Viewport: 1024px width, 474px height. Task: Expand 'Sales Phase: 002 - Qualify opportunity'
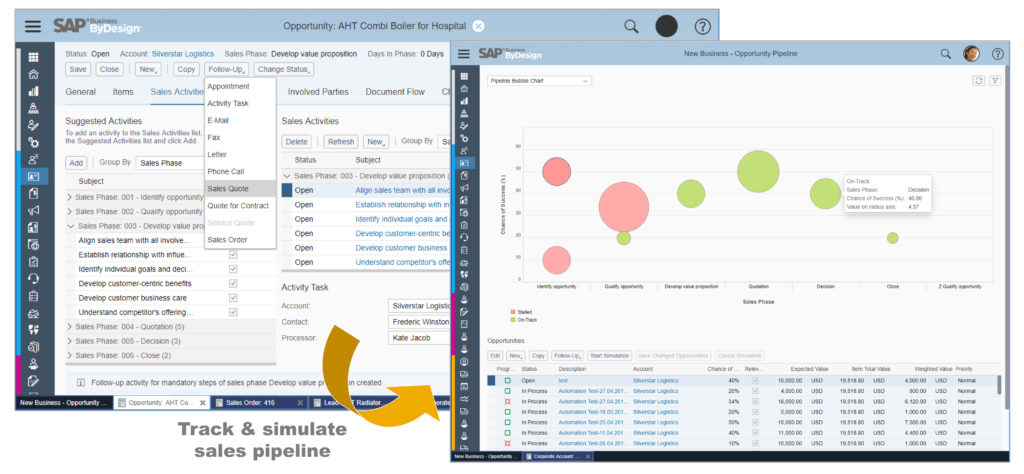tap(71, 212)
